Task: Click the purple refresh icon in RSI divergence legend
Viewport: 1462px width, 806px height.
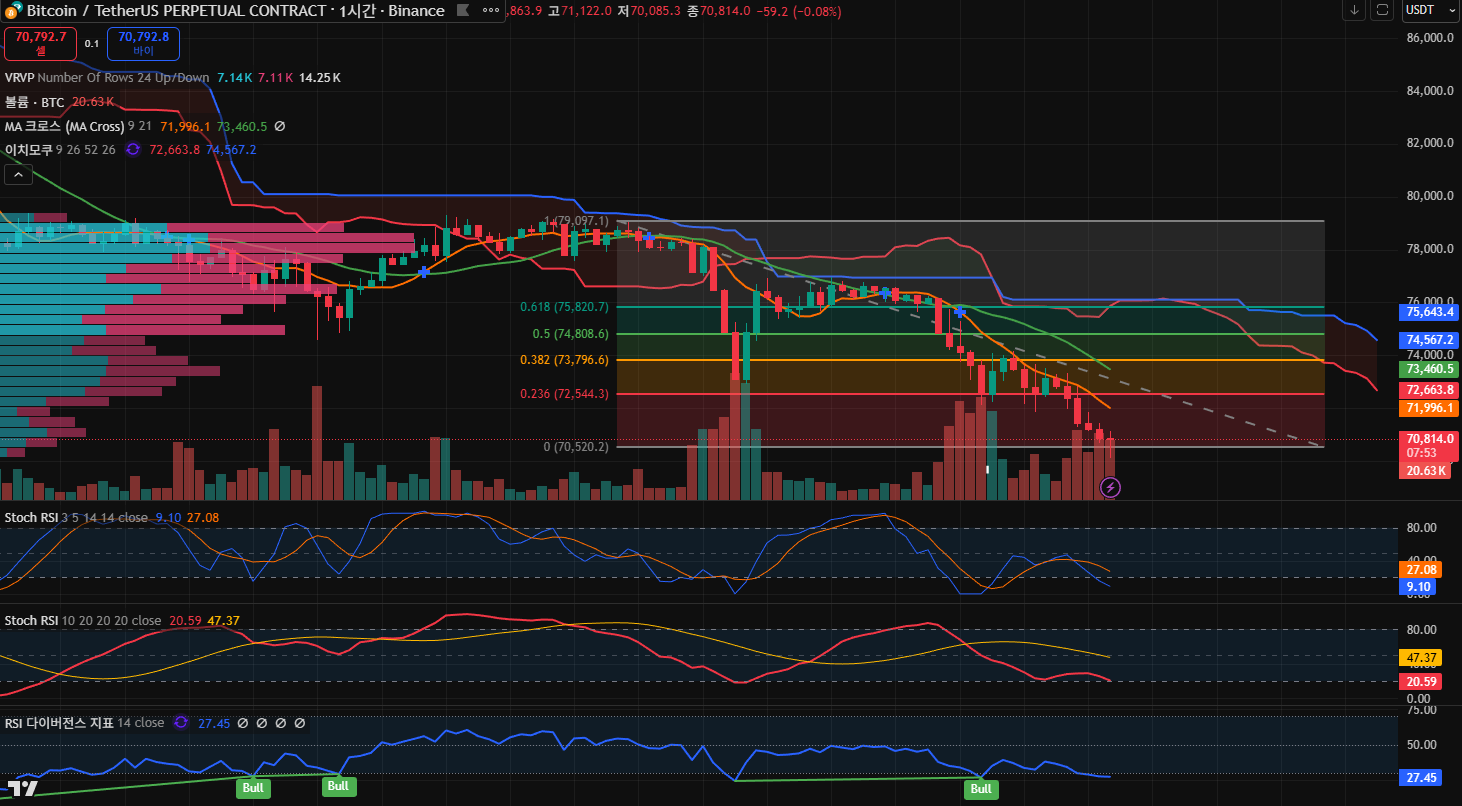Action: [181, 722]
